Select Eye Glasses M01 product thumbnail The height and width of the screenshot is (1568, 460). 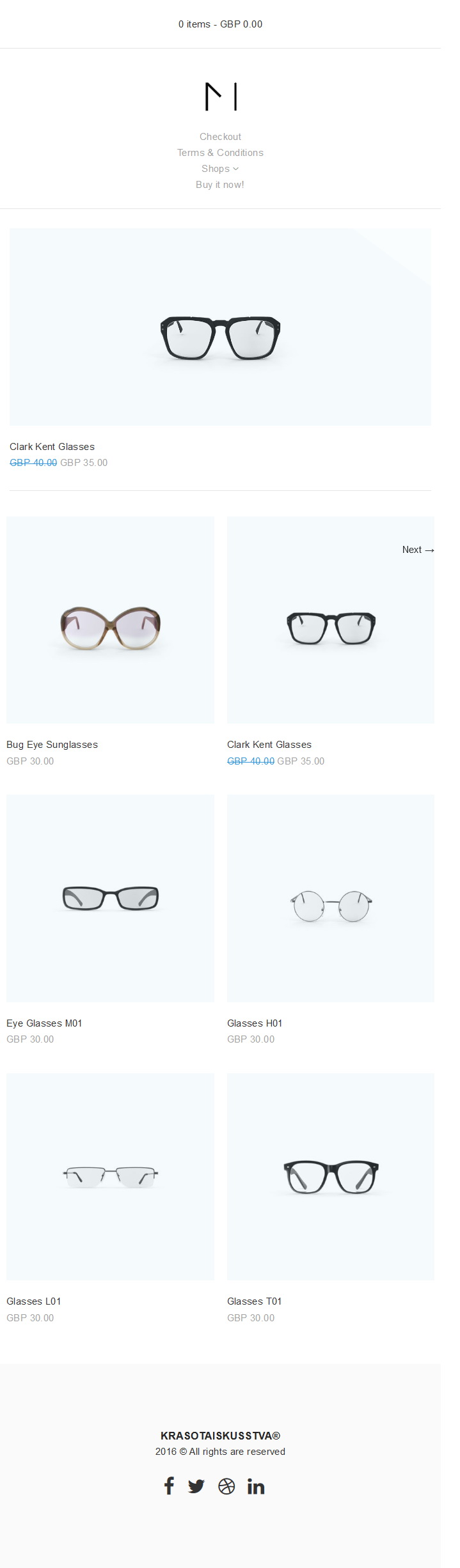click(110, 898)
